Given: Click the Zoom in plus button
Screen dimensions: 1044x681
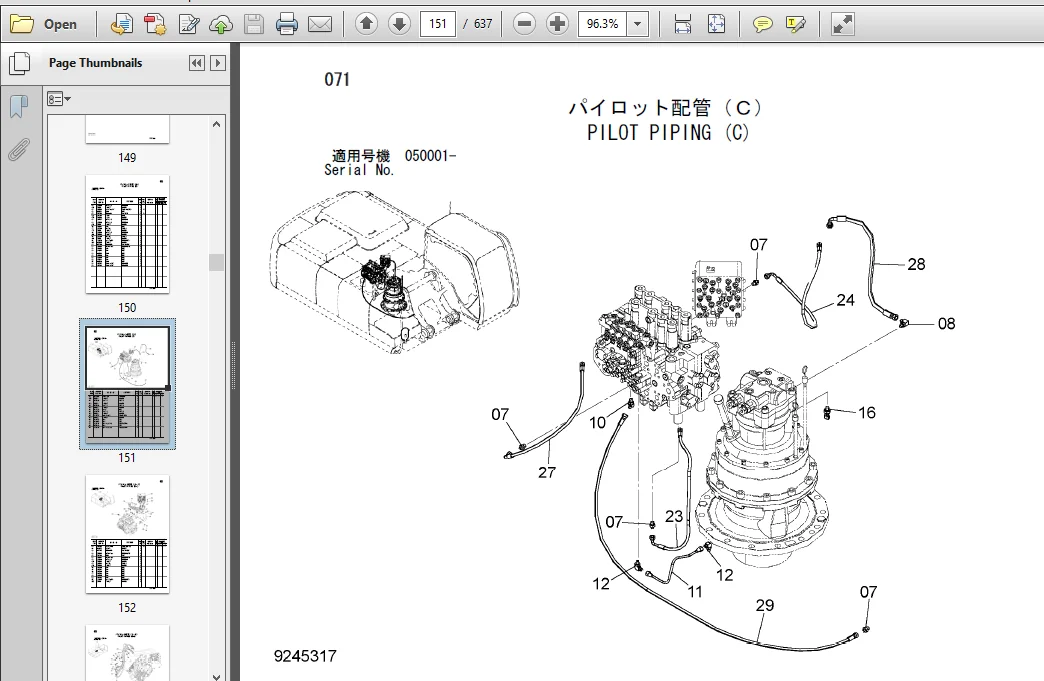Looking at the screenshot, I should (x=557, y=25).
